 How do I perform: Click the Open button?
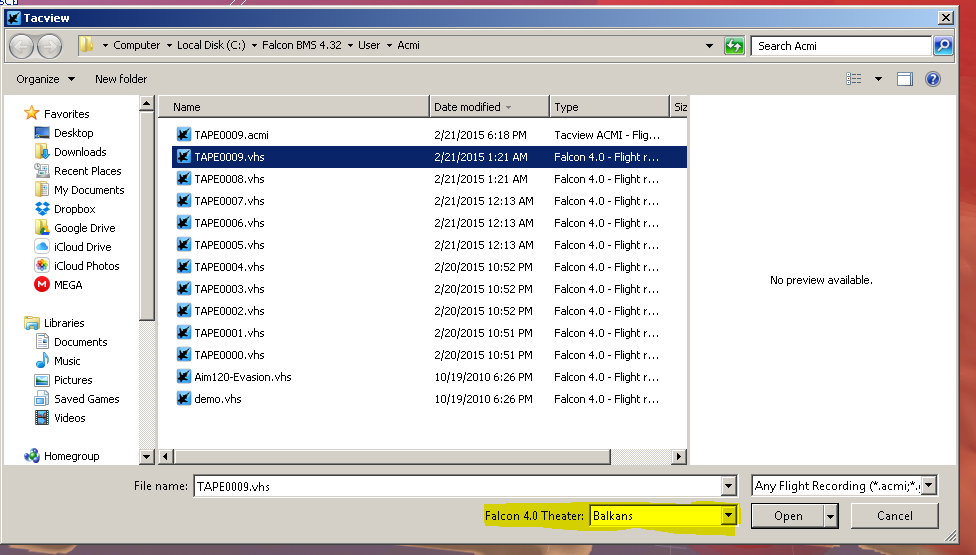(787, 516)
